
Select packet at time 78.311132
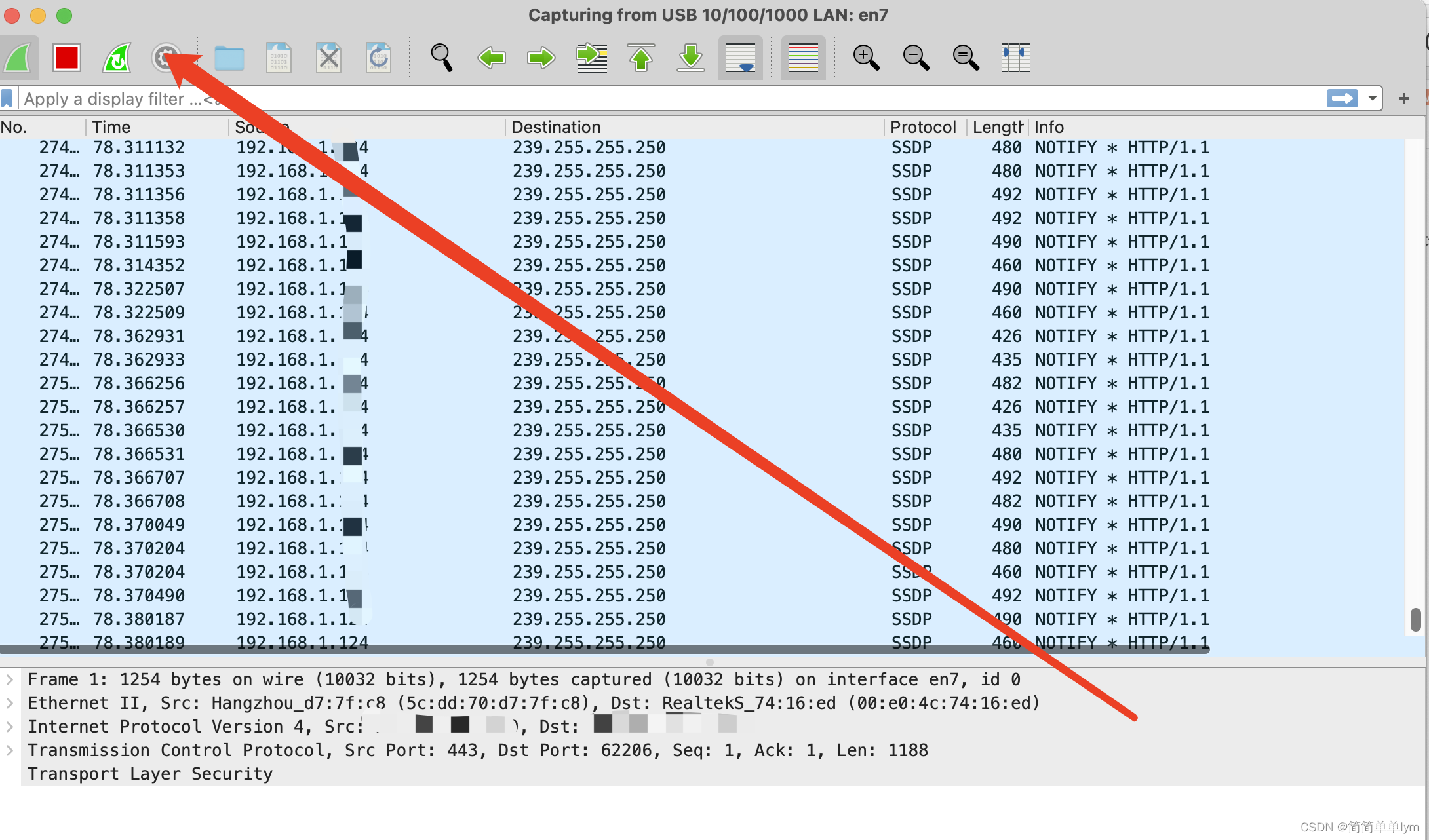701,147
